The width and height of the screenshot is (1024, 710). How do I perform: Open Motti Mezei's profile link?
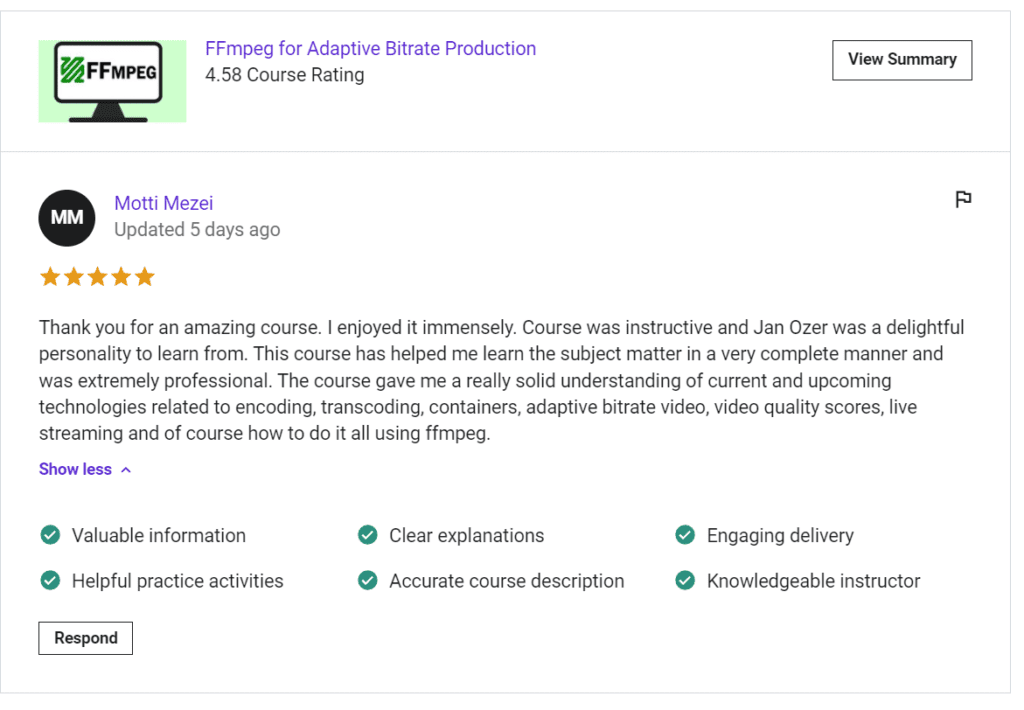click(x=164, y=203)
